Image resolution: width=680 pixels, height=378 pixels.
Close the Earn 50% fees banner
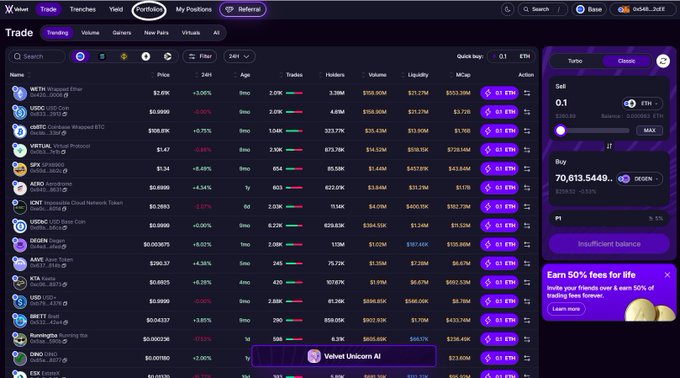click(x=667, y=275)
